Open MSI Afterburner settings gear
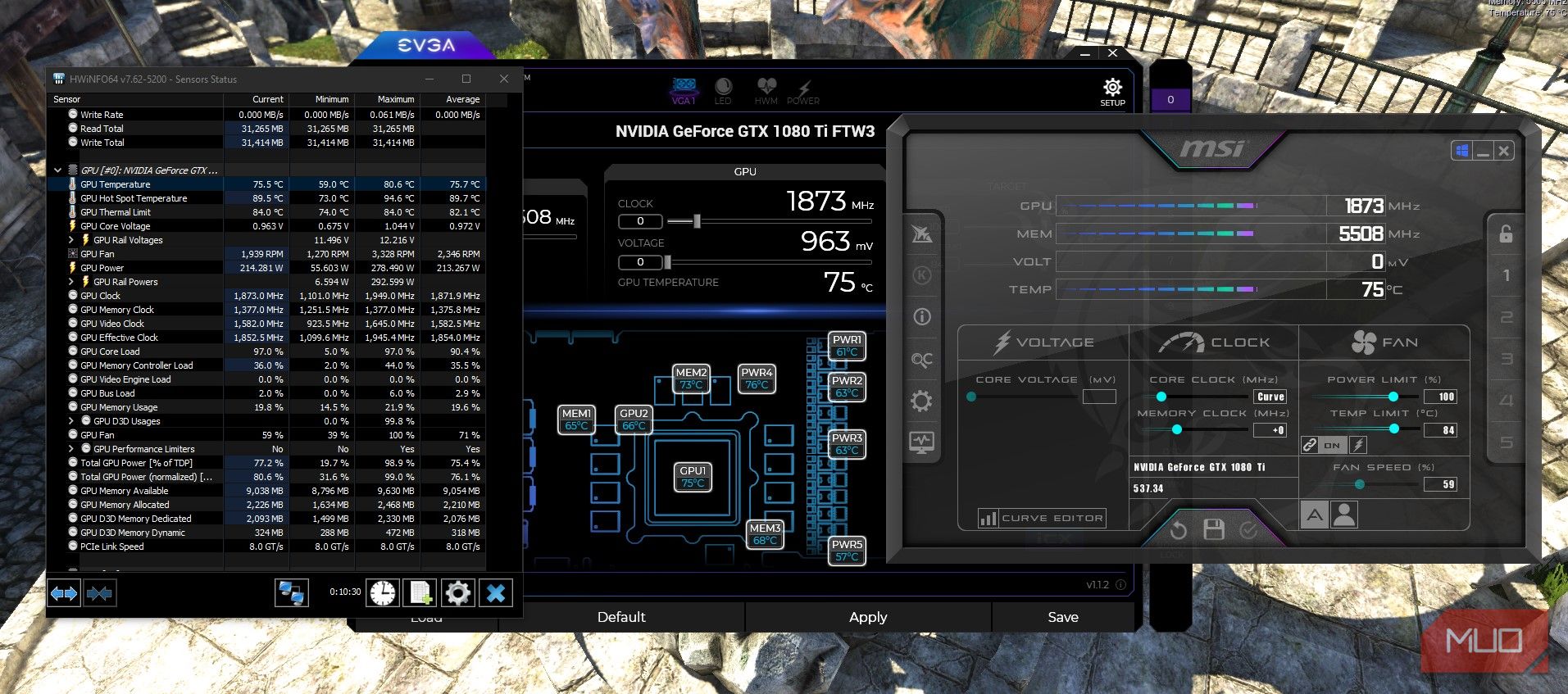Image resolution: width=1568 pixels, height=694 pixels. coord(921,401)
